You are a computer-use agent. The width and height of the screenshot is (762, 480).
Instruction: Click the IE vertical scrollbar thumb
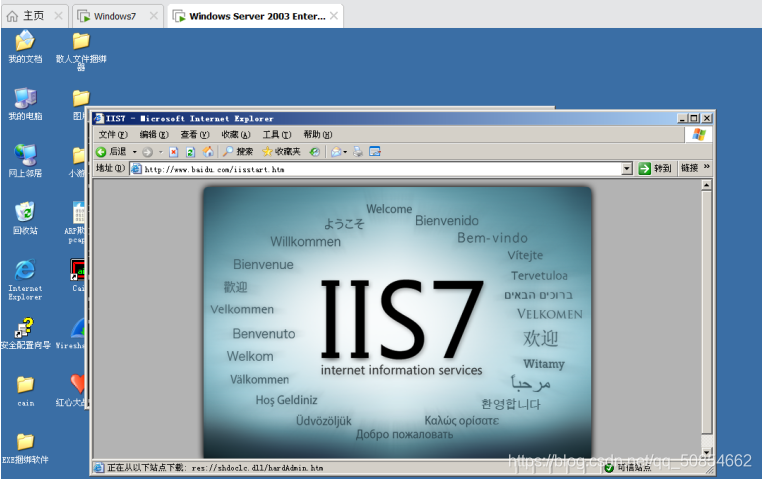click(x=707, y=313)
